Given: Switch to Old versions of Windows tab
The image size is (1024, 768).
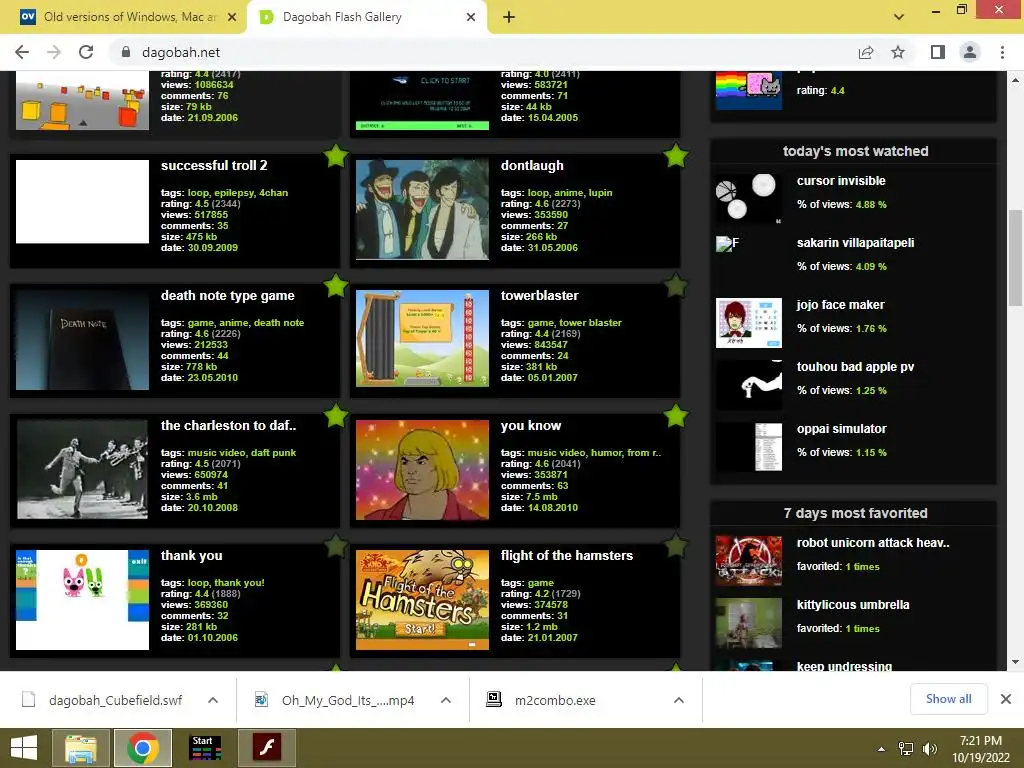Looking at the screenshot, I should click(123, 18).
